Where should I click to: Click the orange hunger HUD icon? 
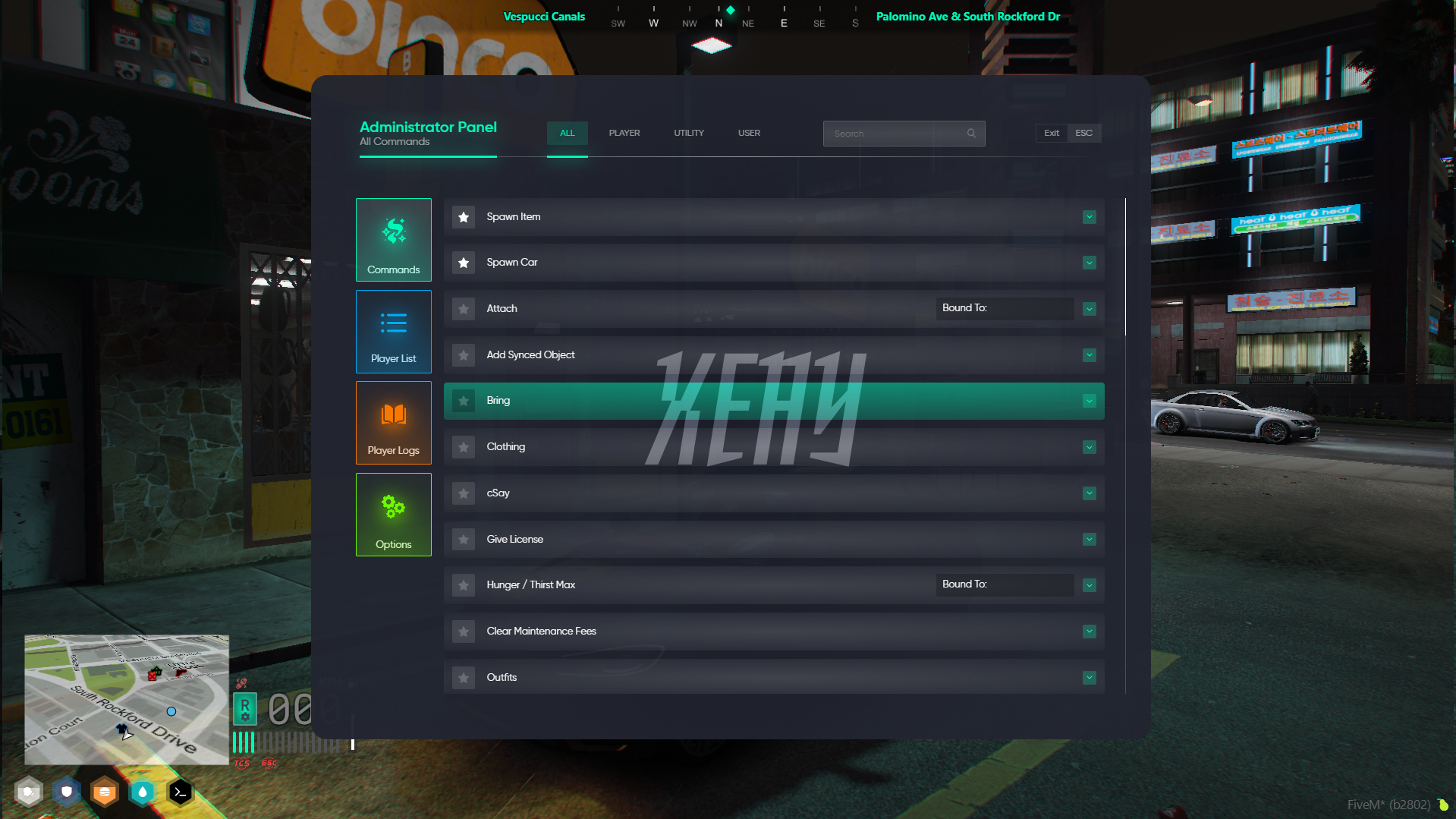(x=105, y=792)
